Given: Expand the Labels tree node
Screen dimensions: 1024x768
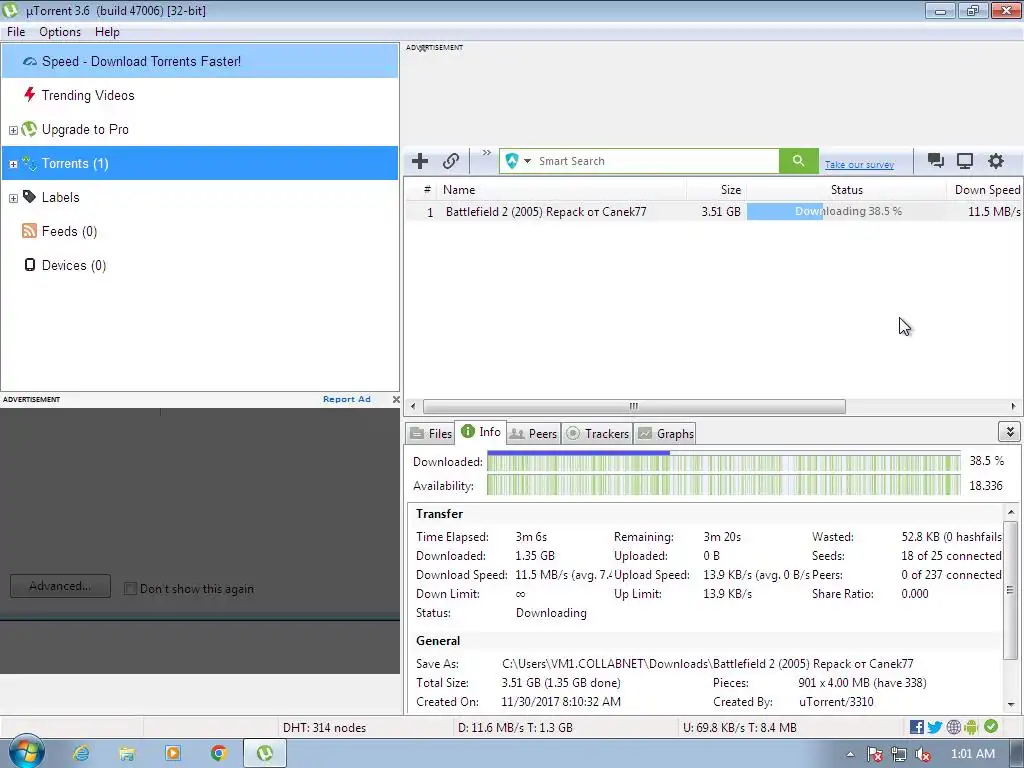Looking at the screenshot, I should point(13,198).
